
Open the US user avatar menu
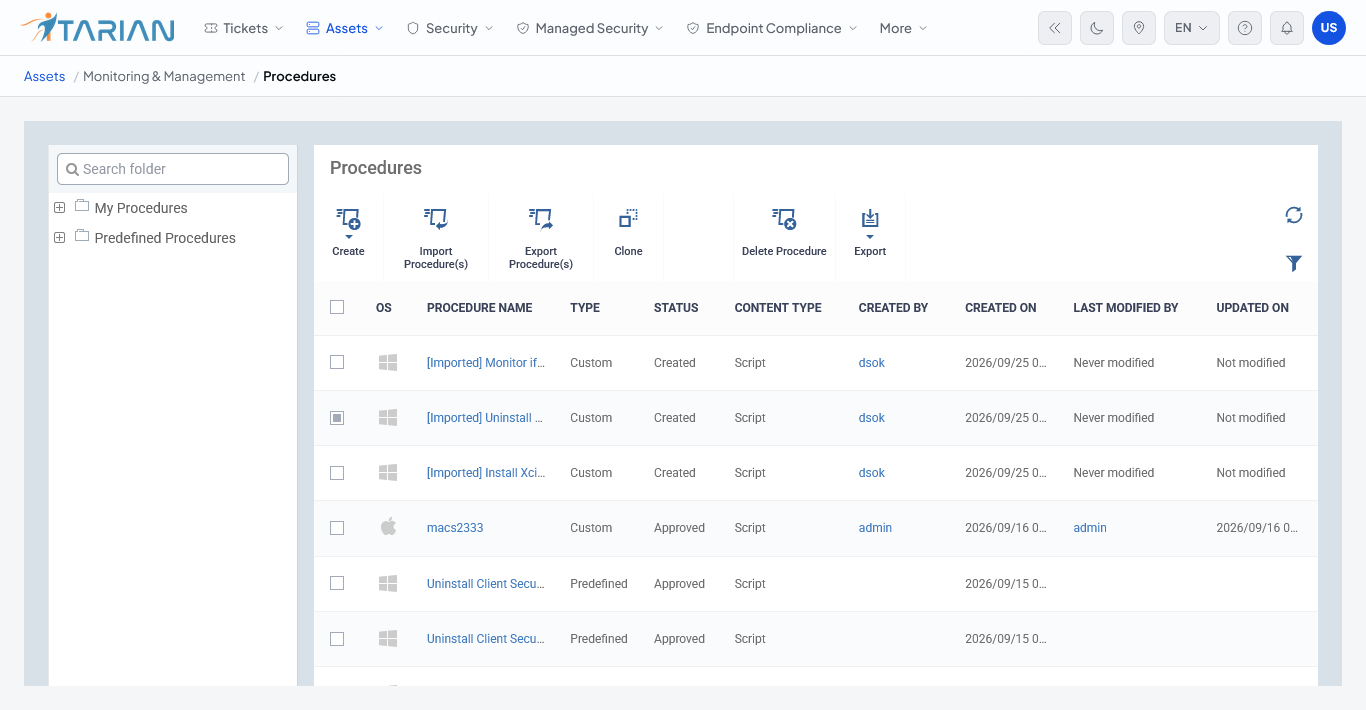click(1329, 28)
